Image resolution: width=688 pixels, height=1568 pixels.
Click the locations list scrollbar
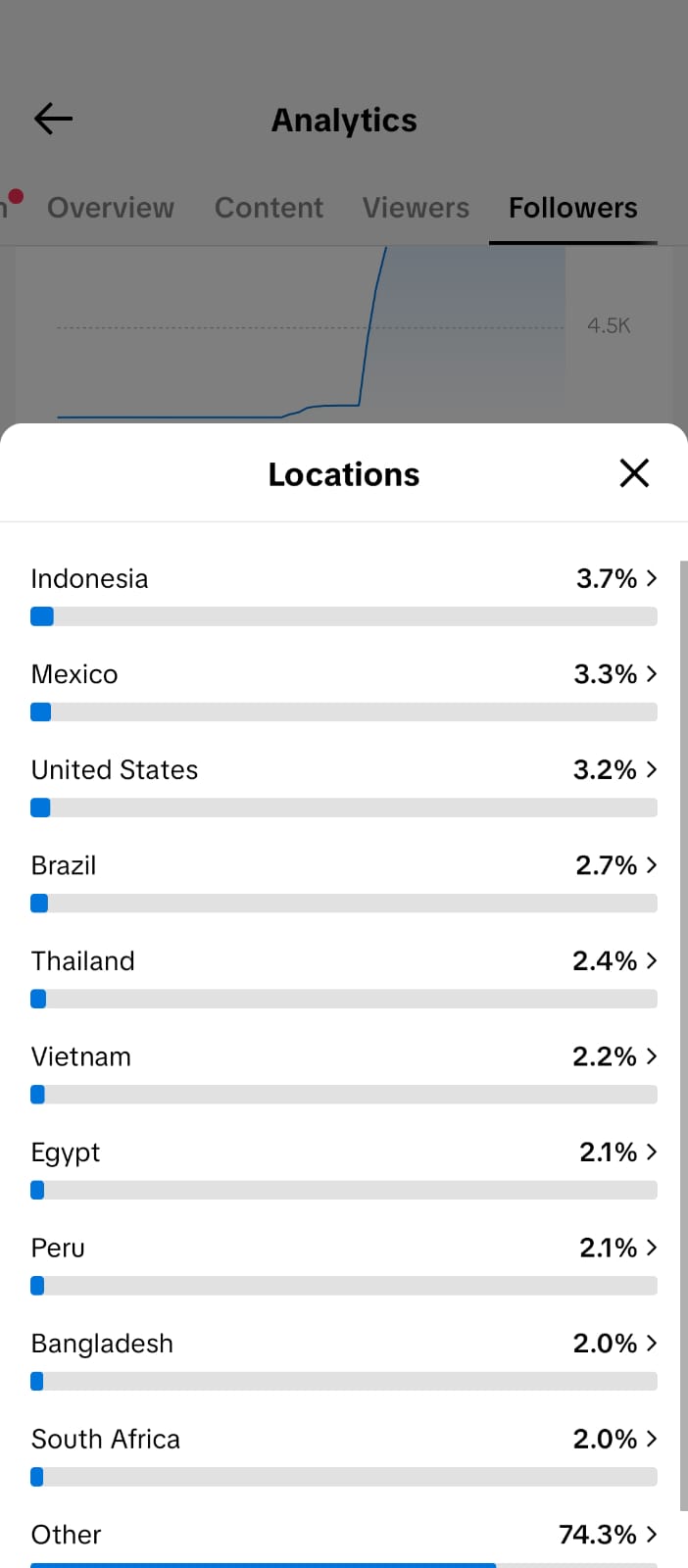tap(683, 1036)
